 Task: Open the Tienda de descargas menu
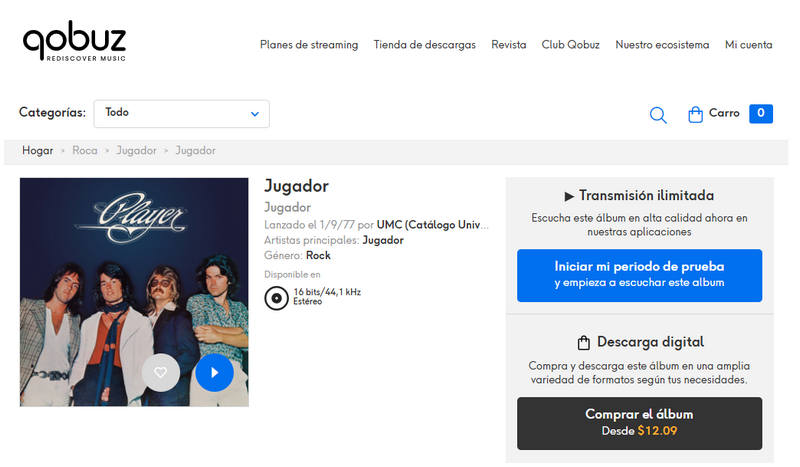pos(424,45)
